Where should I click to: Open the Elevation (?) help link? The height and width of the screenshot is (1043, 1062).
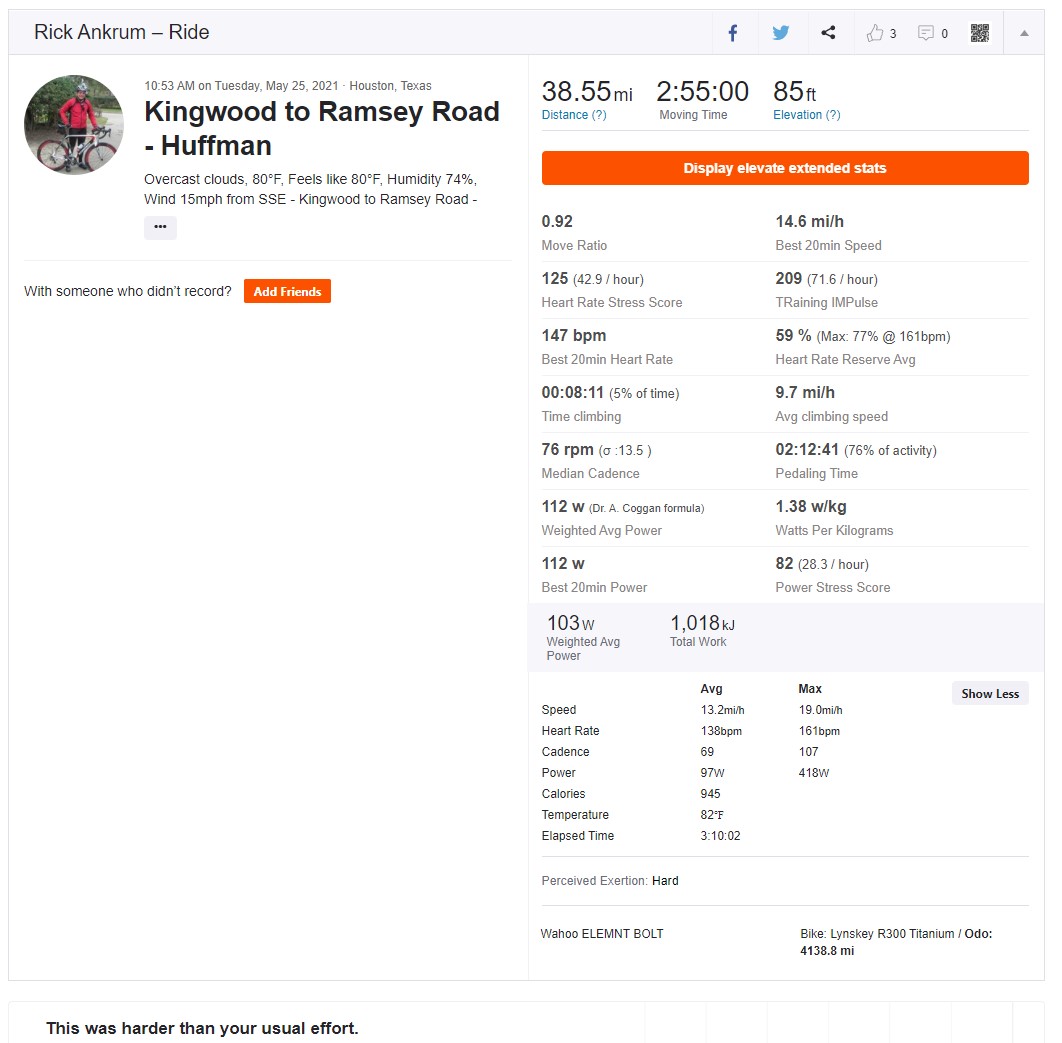coord(807,115)
